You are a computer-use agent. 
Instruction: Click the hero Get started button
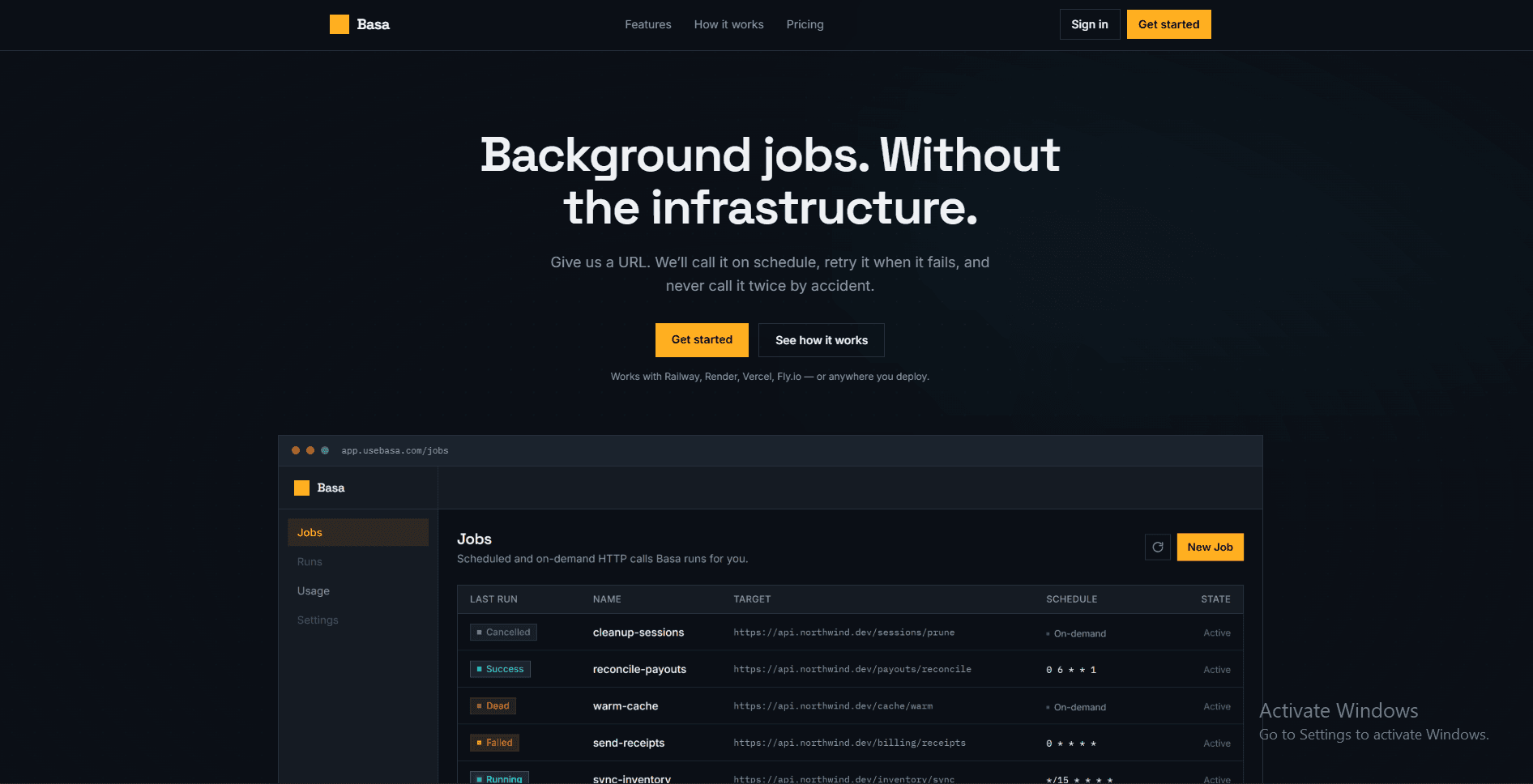702,340
